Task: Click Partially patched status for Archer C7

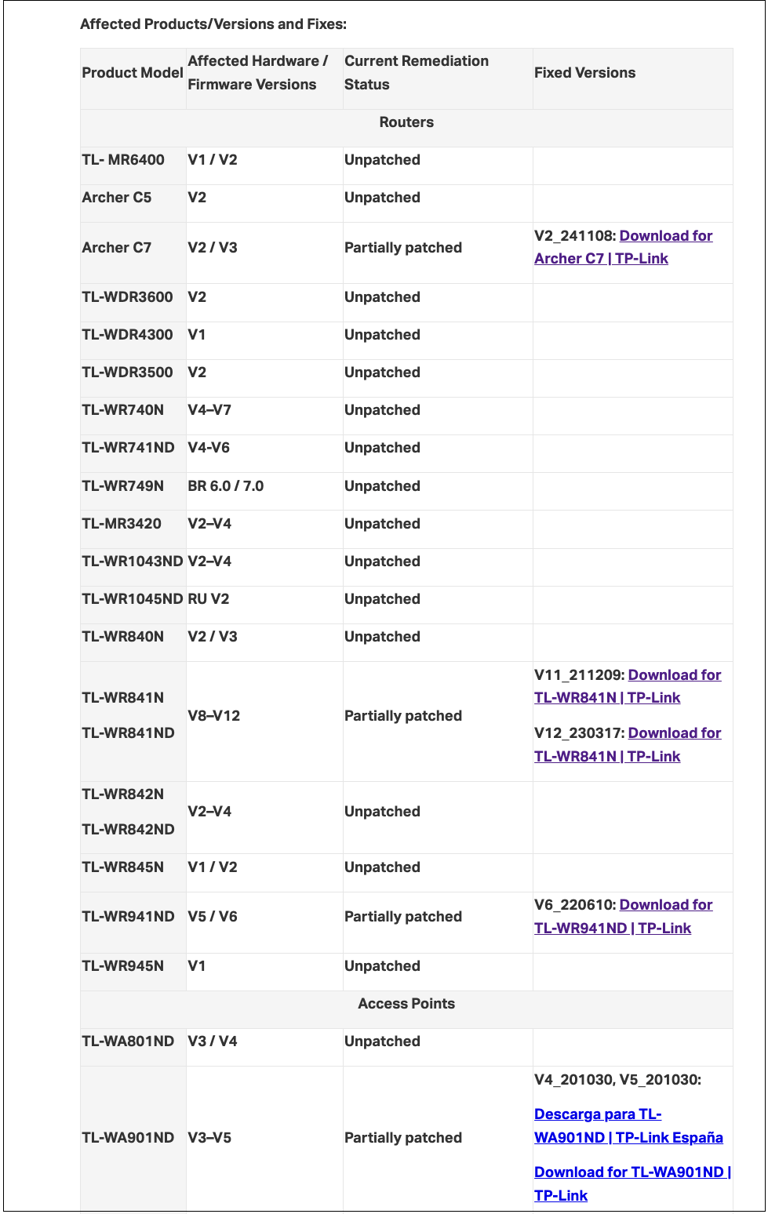Action: coord(403,248)
